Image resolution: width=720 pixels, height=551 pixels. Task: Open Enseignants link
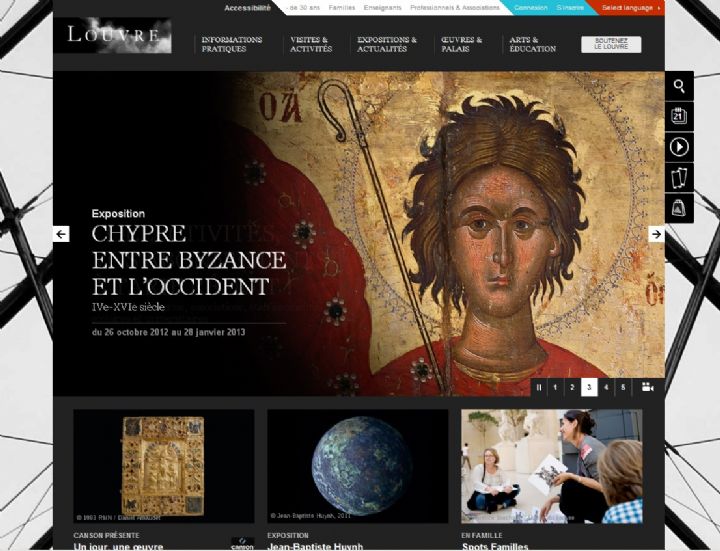[x=382, y=8]
